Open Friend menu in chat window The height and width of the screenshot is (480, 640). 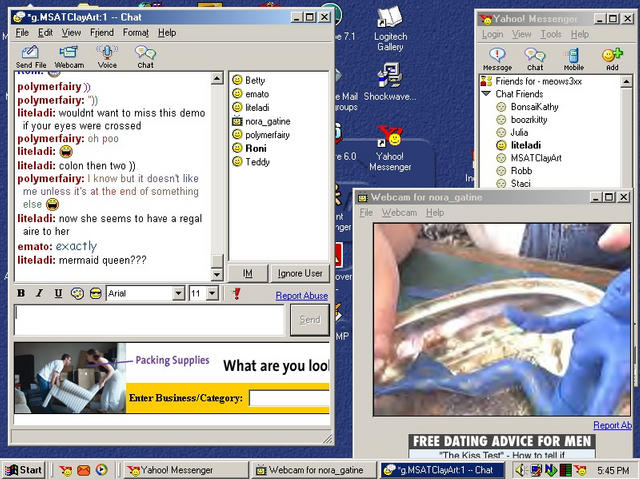[102, 33]
